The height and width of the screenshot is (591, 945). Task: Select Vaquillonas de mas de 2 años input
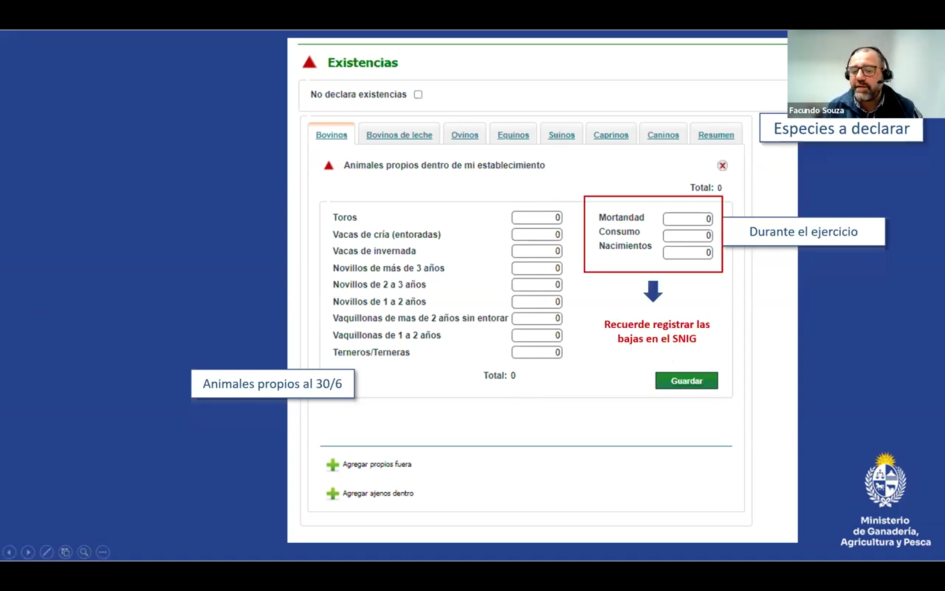pyautogui.click(x=536, y=318)
